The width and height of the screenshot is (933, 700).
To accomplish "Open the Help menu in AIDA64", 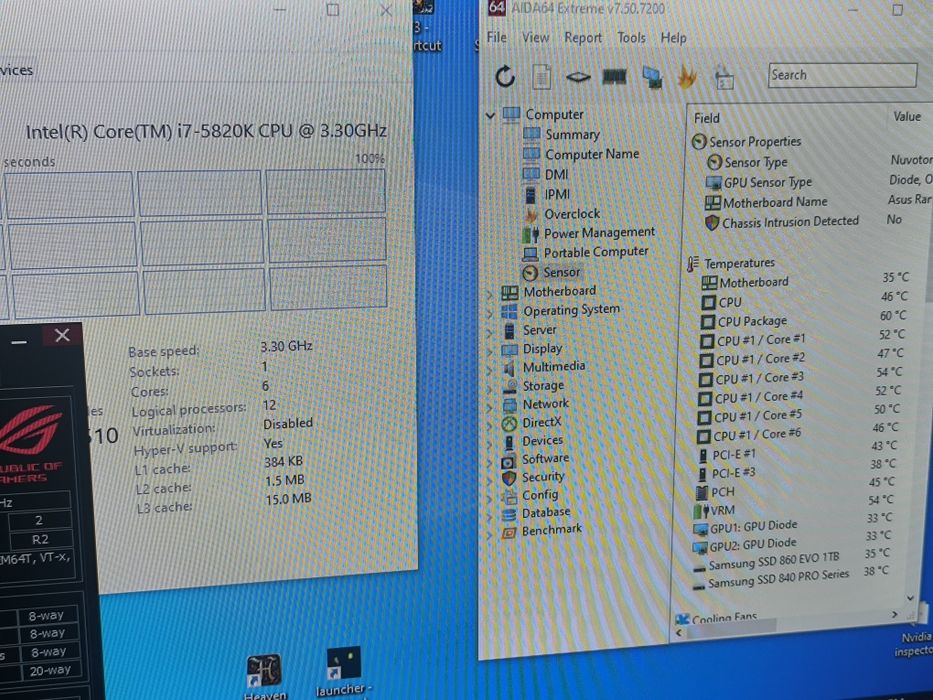I will point(674,38).
